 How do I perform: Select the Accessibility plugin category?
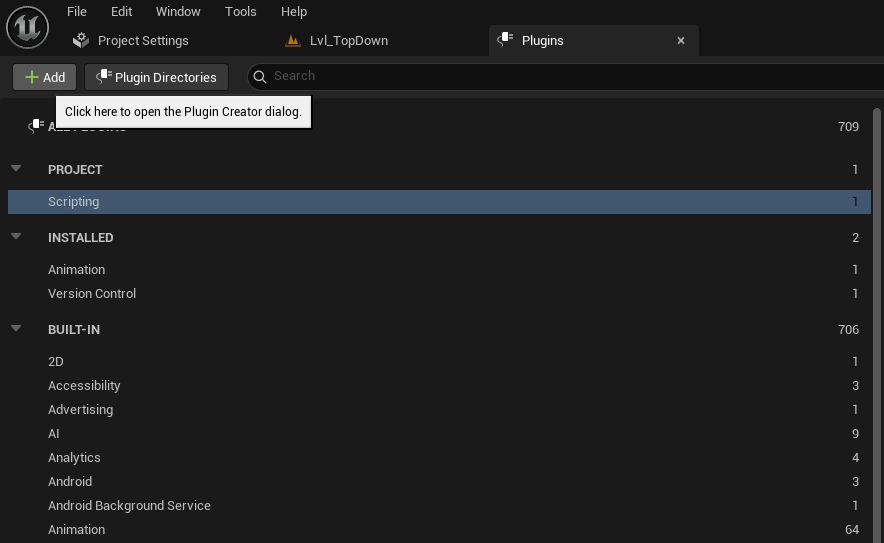pyautogui.click(x=84, y=386)
